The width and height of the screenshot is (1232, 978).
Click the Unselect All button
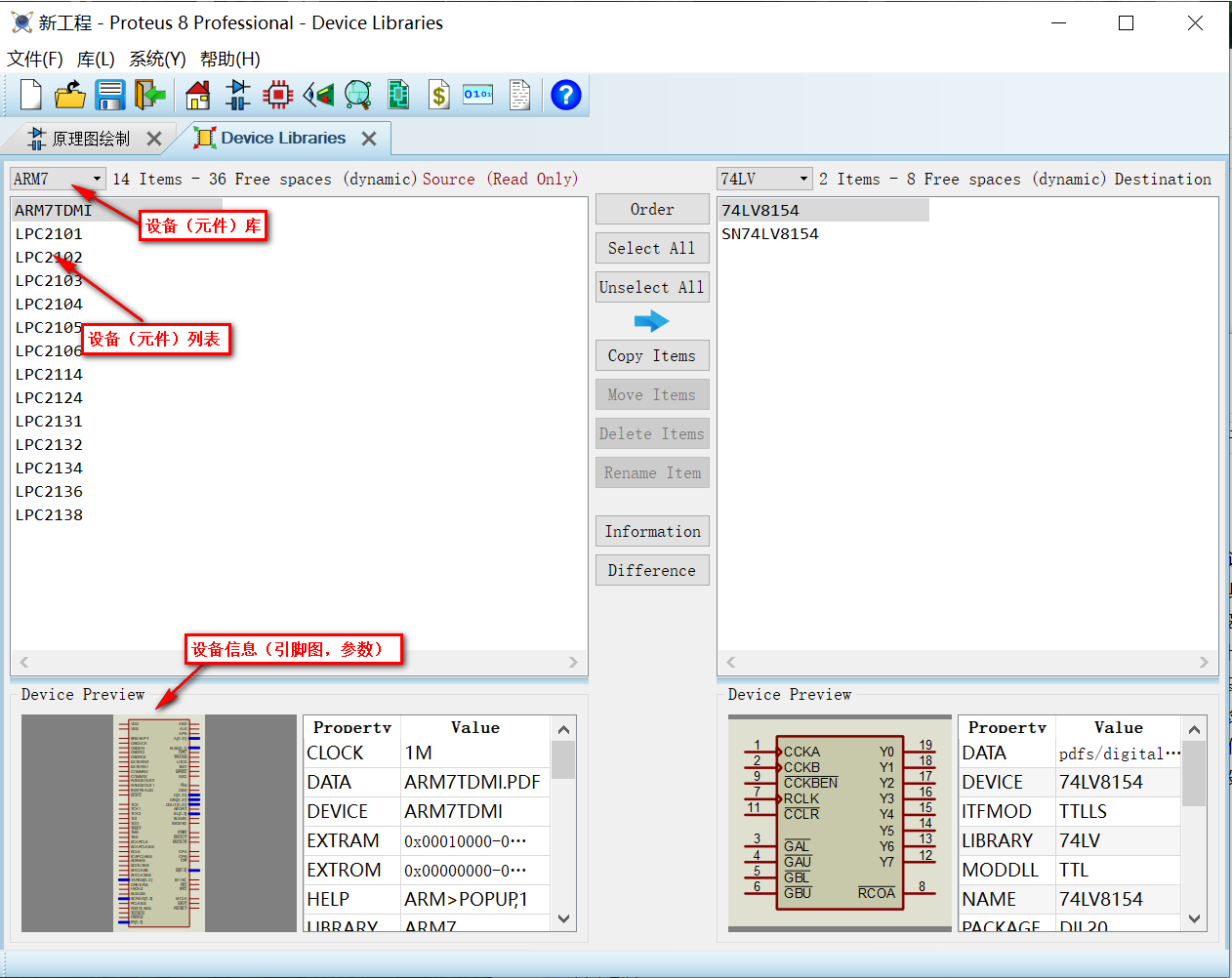[652, 287]
